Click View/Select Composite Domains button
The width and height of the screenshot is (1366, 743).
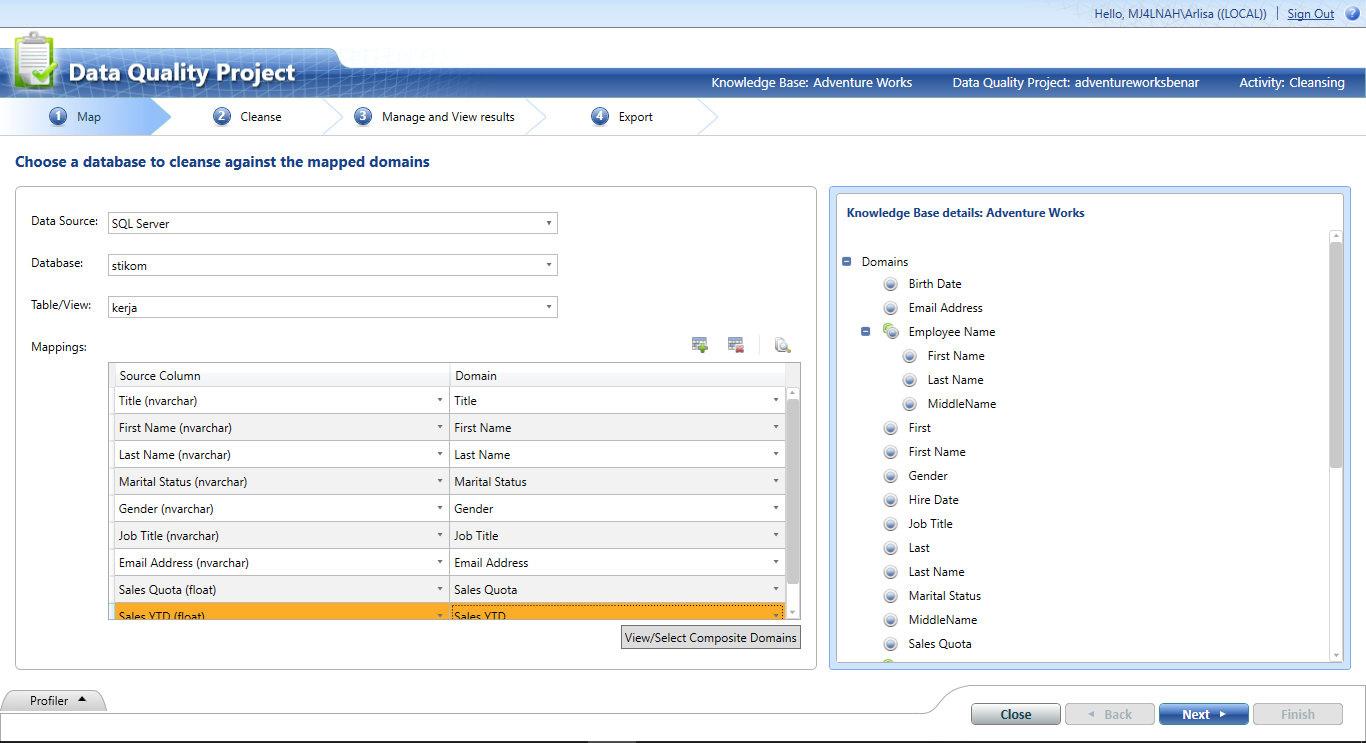pos(710,636)
